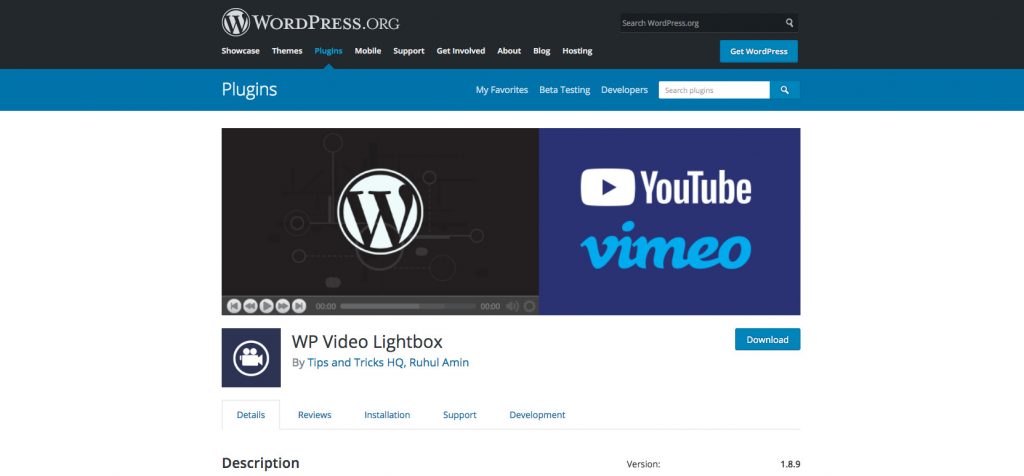Click the WP Video Lightbox camera icon
This screenshot has width=1024, height=476.
(251, 358)
